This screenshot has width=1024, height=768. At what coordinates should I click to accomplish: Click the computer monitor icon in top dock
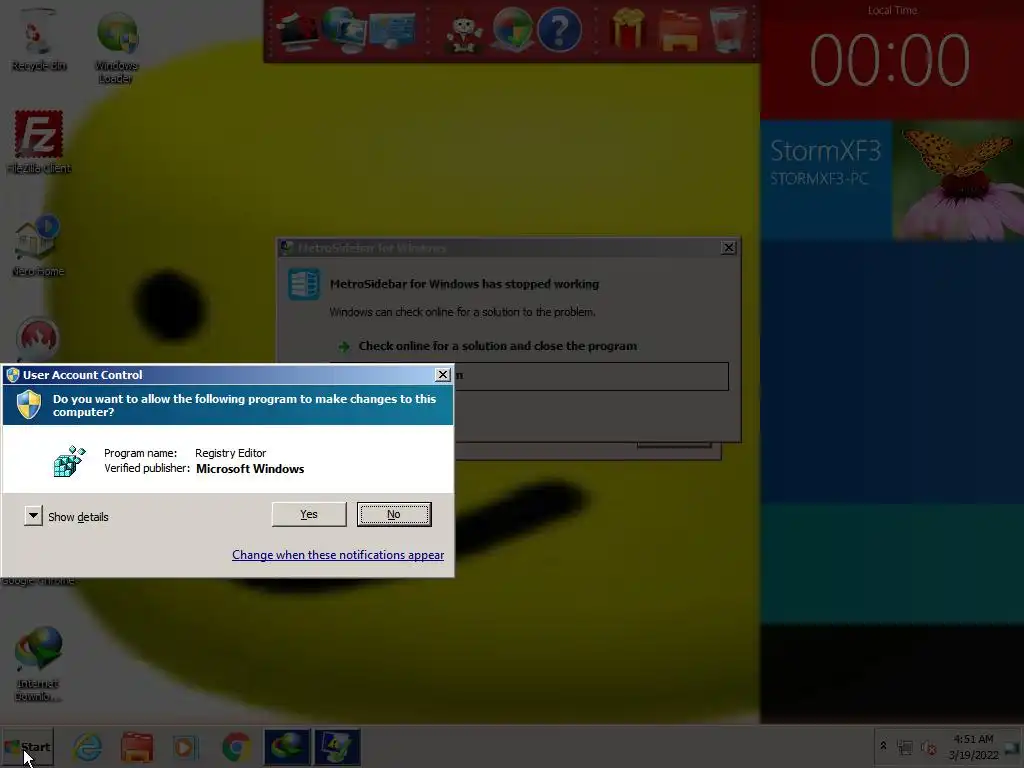point(297,30)
